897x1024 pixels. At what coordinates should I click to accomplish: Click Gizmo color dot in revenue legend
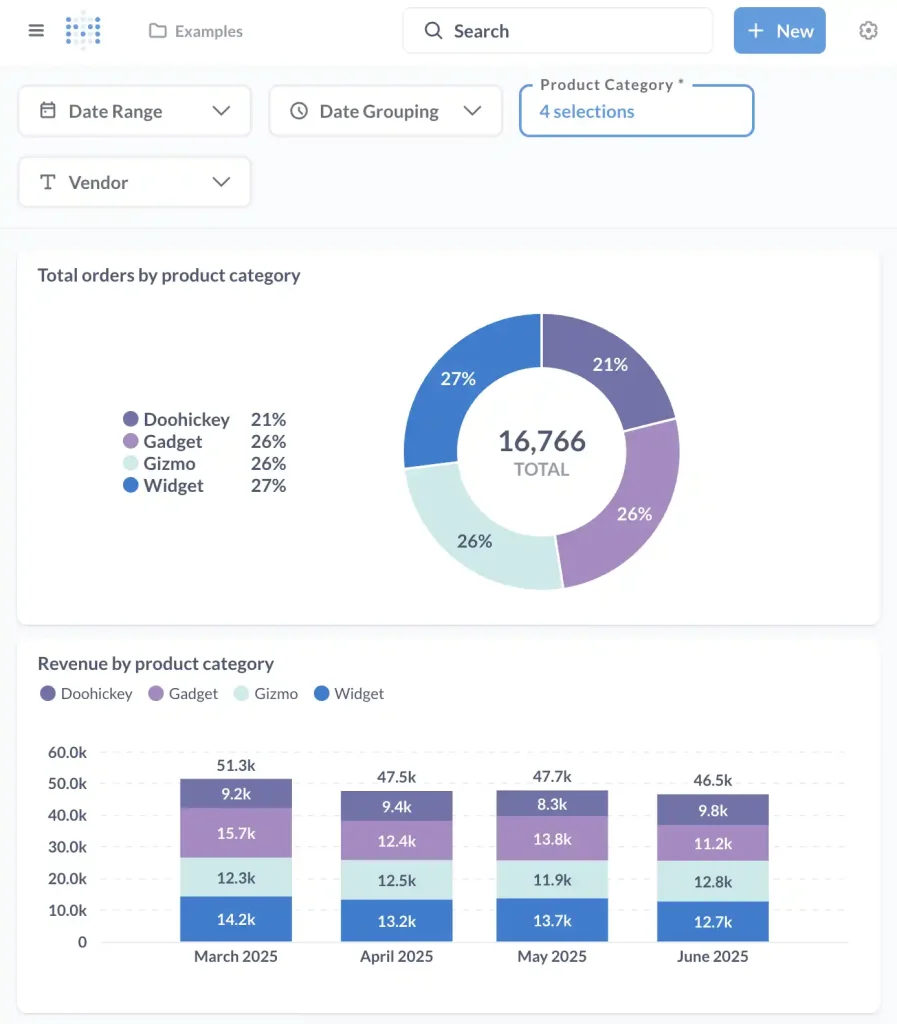click(241, 693)
